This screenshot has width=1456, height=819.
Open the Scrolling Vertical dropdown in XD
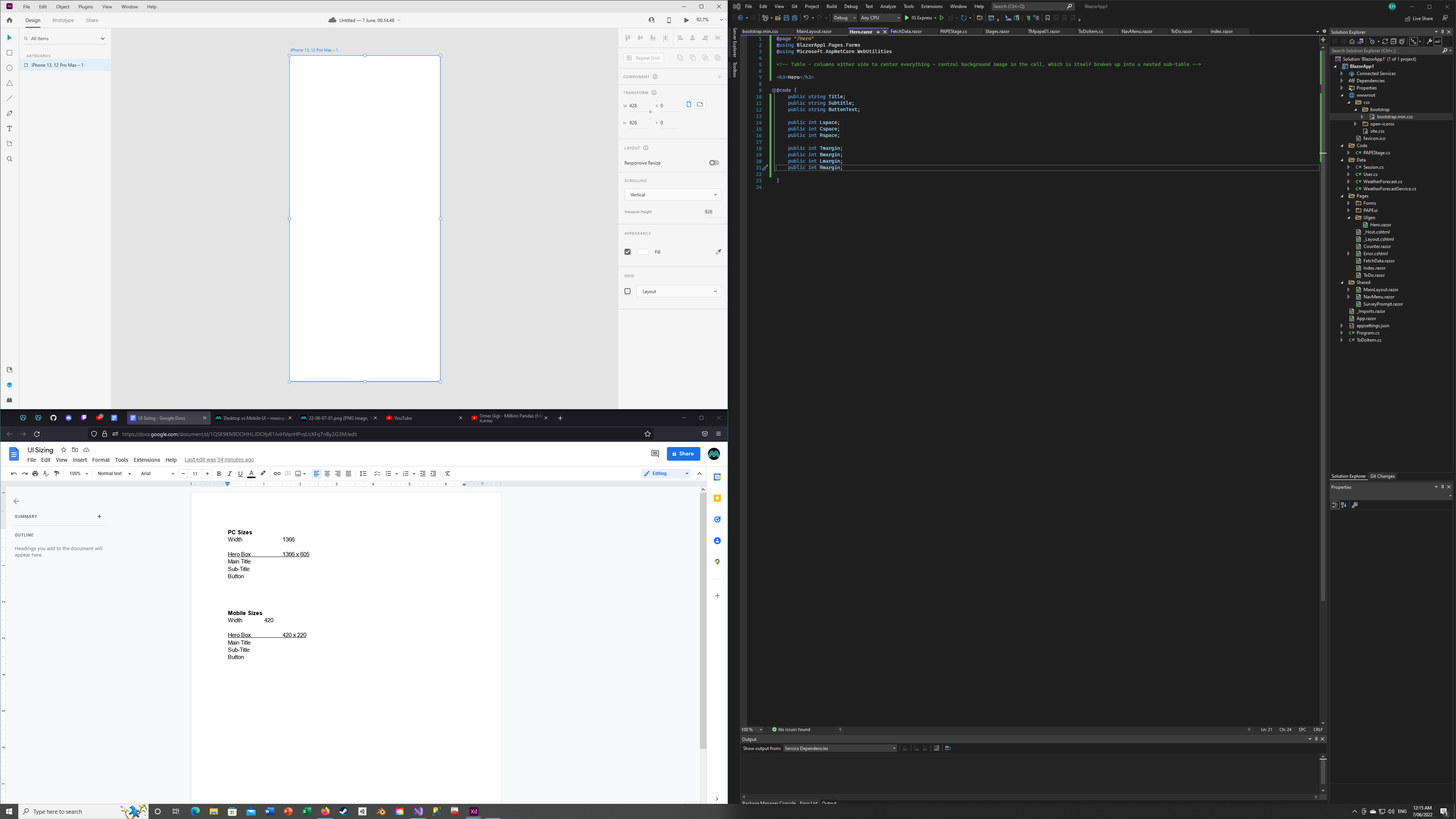[x=673, y=195]
